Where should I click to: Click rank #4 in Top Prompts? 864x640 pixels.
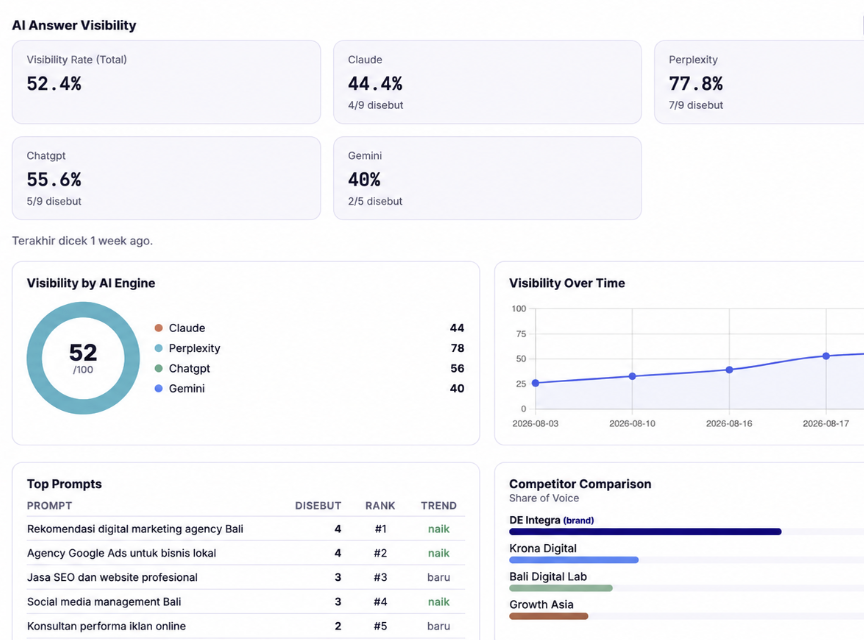(x=381, y=602)
